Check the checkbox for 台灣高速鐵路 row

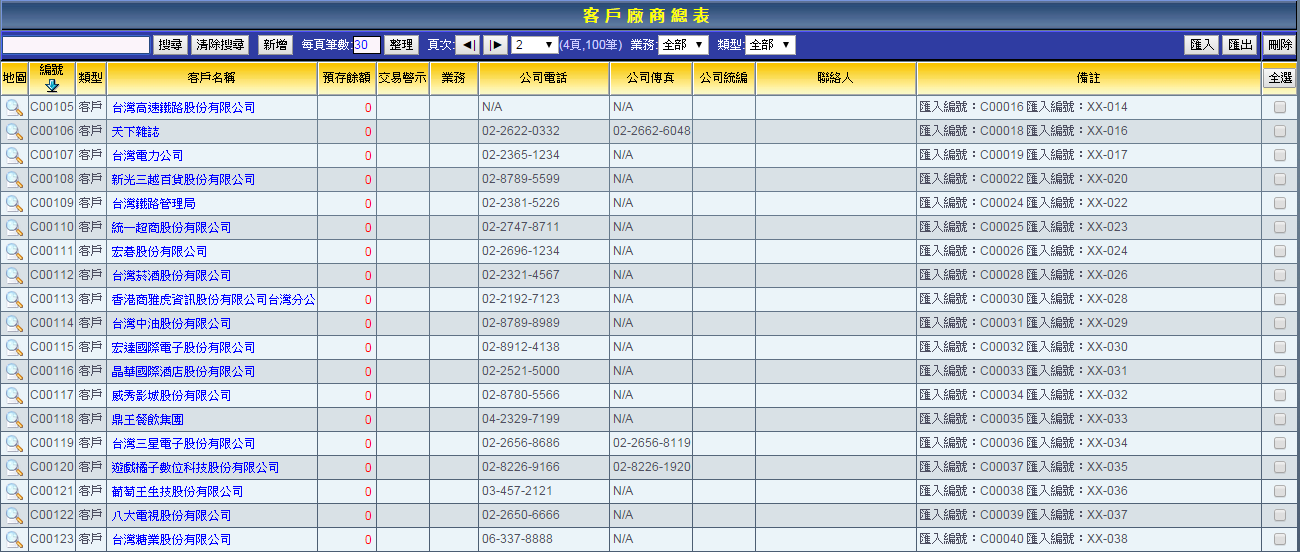1279,107
